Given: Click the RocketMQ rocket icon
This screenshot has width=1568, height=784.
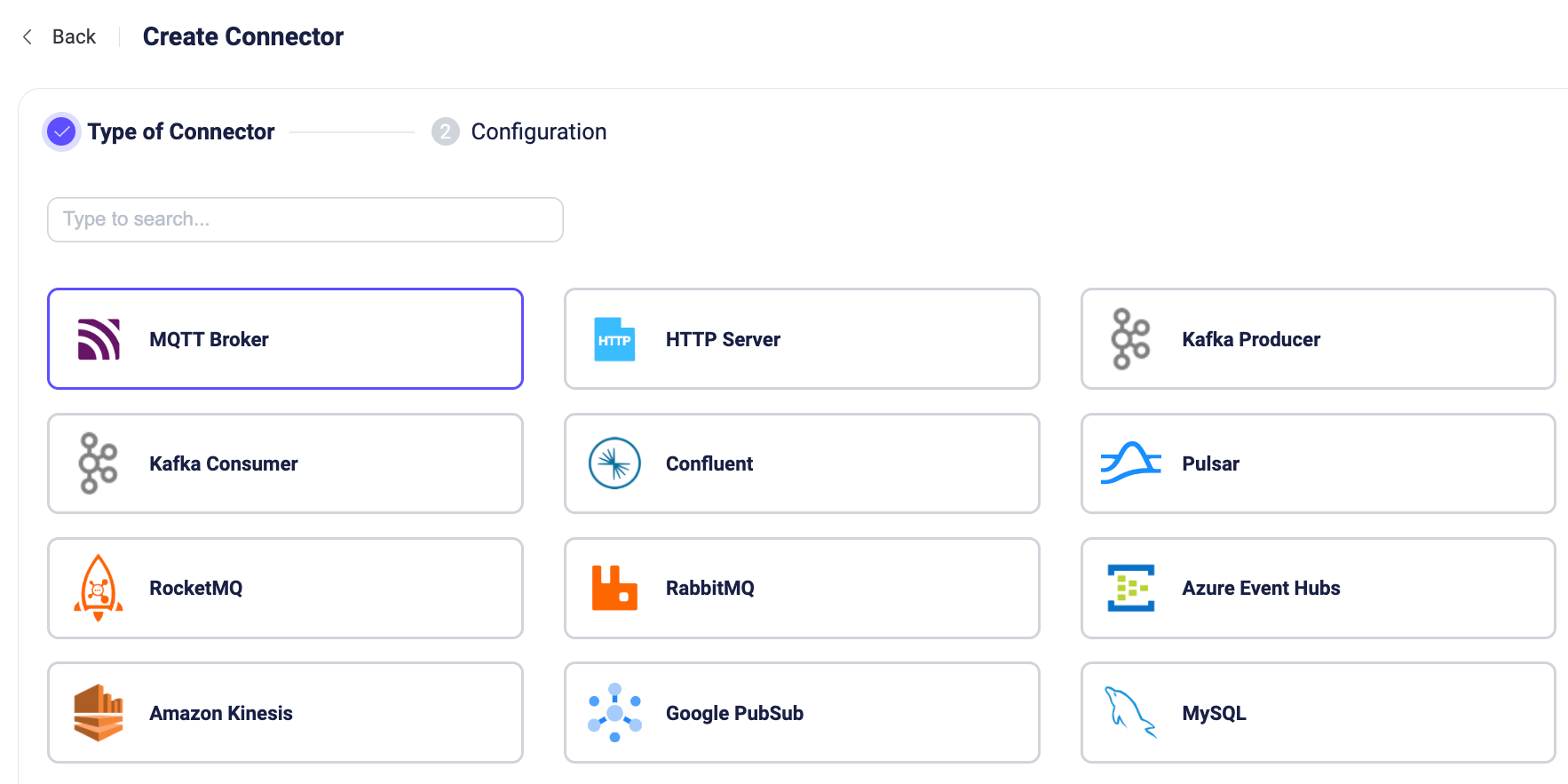Looking at the screenshot, I should [x=99, y=588].
